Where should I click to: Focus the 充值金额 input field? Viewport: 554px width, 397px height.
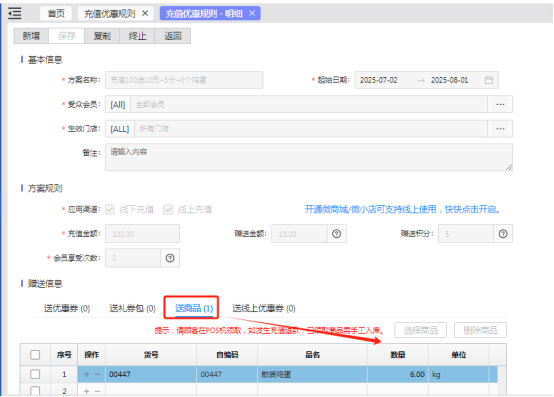tap(142, 233)
